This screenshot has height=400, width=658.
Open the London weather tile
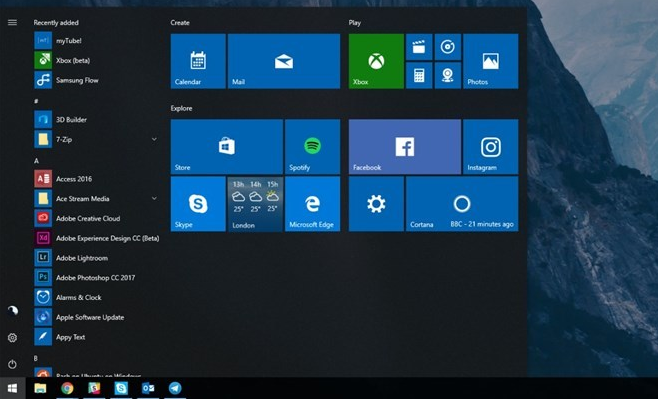coord(255,204)
